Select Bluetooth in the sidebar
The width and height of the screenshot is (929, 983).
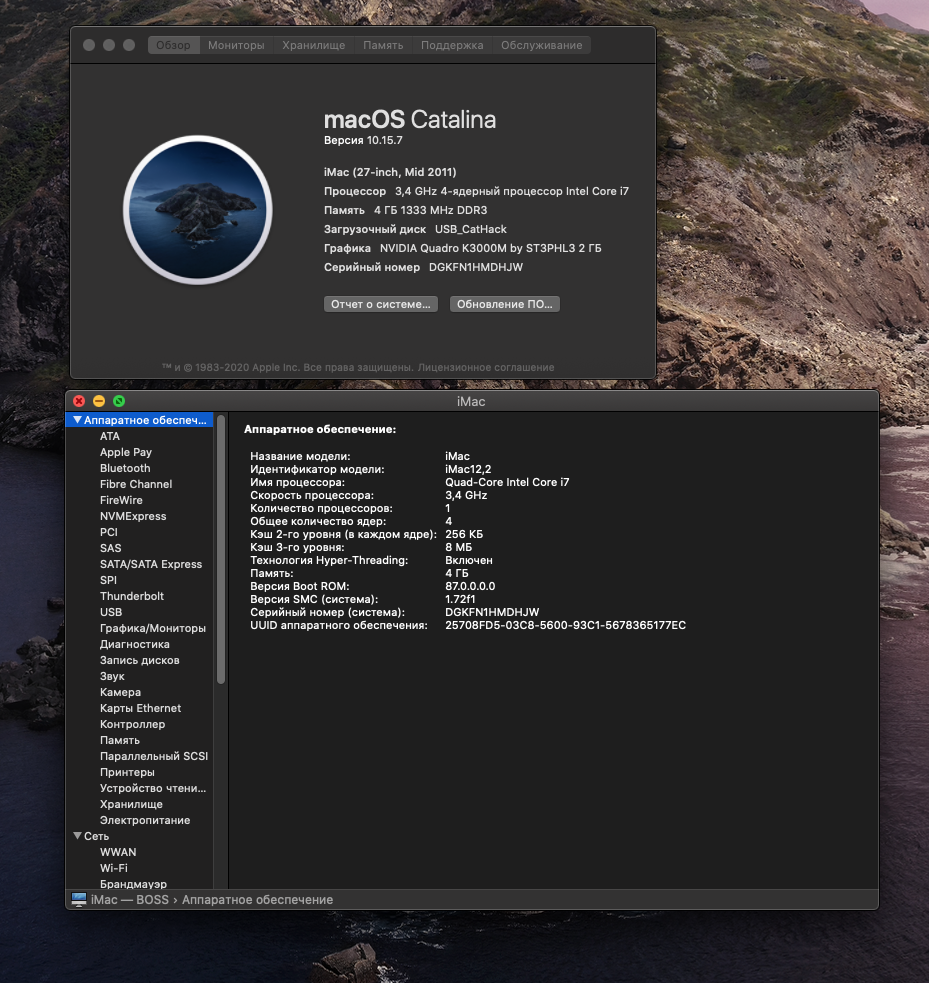(x=125, y=468)
